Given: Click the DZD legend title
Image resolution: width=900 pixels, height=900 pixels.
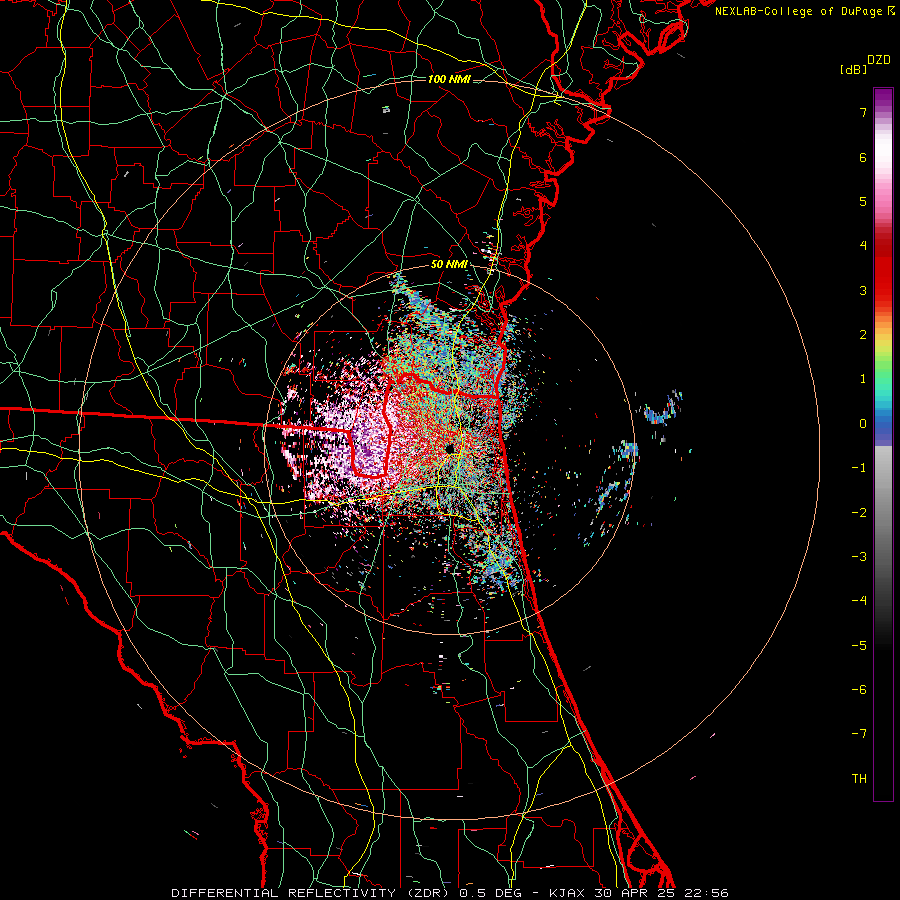Looking at the screenshot, I should [x=879, y=60].
